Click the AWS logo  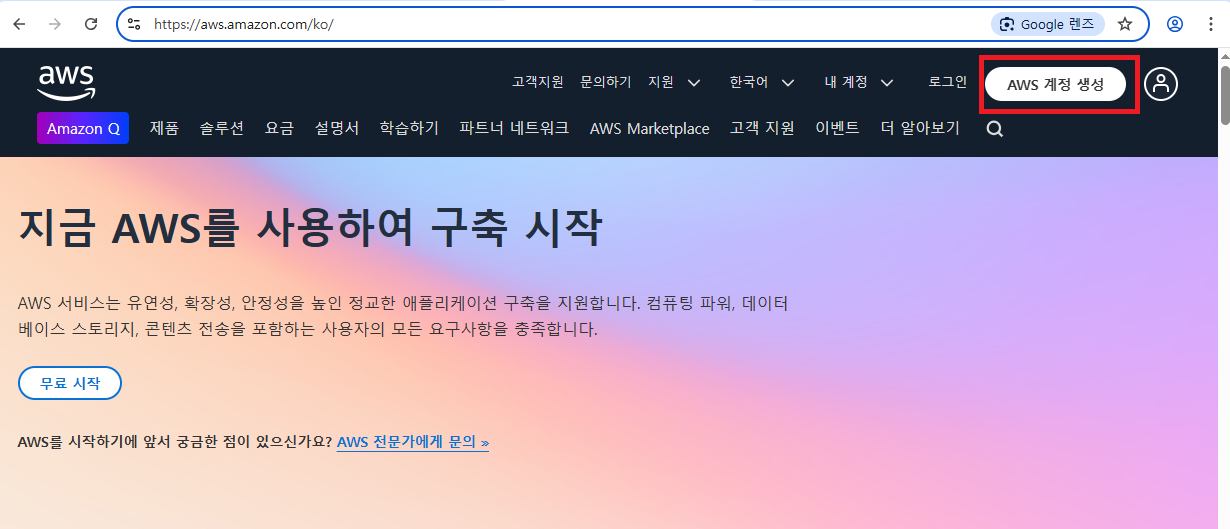tap(66, 82)
